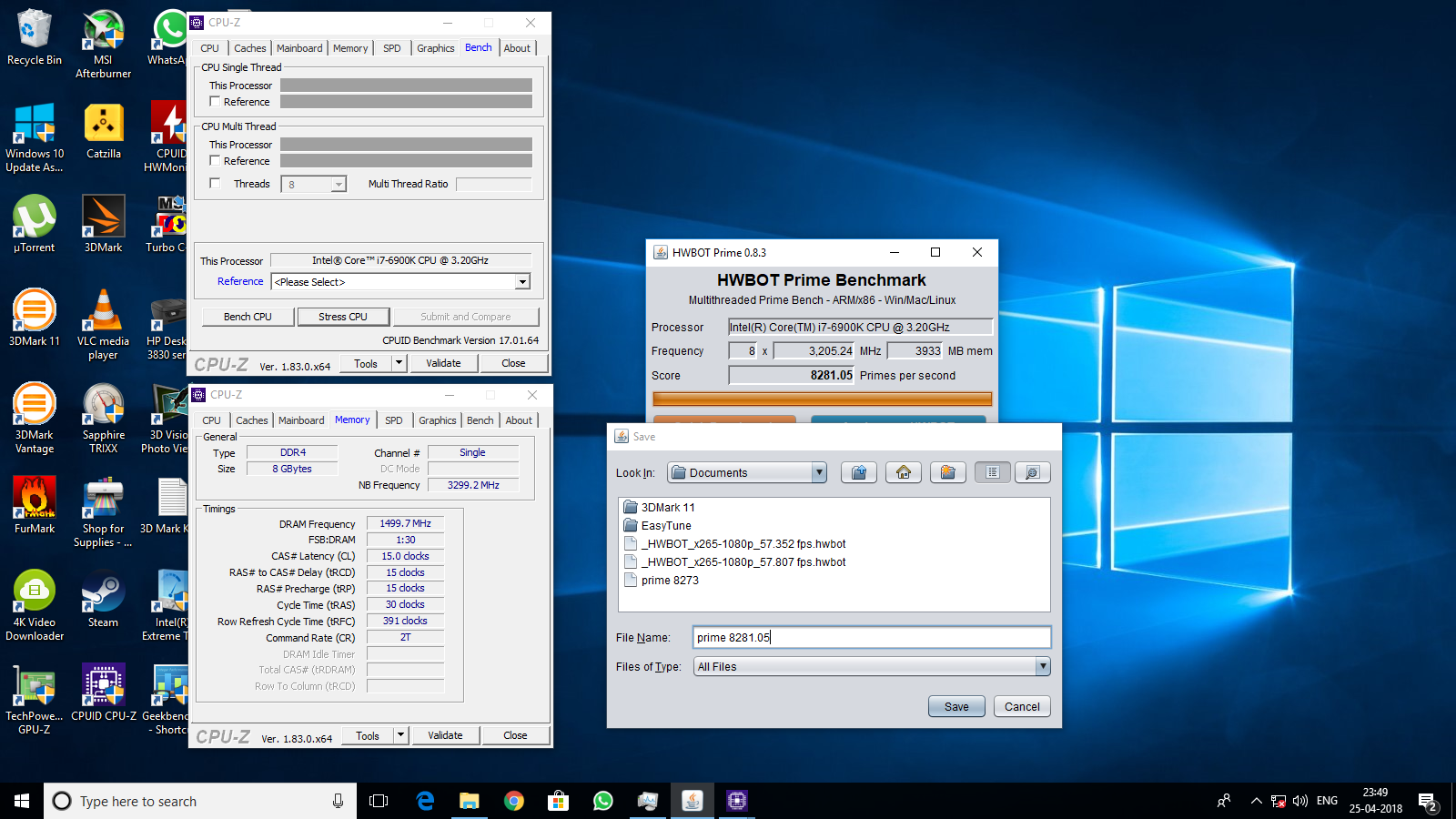
Task: Open Caches tab in Bench window
Action: tap(250, 48)
